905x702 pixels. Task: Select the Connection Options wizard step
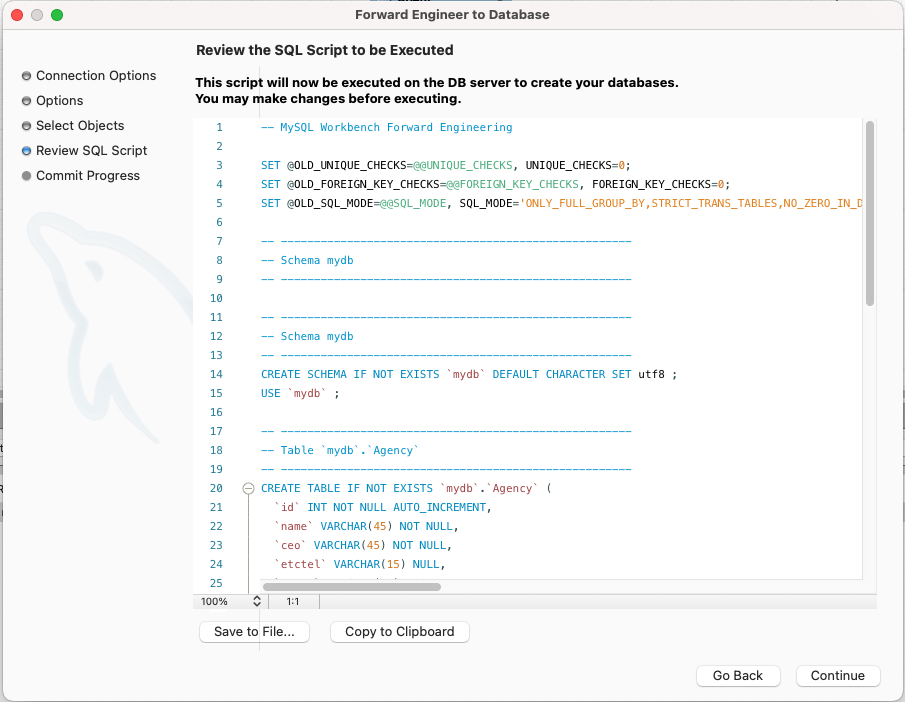96,76
